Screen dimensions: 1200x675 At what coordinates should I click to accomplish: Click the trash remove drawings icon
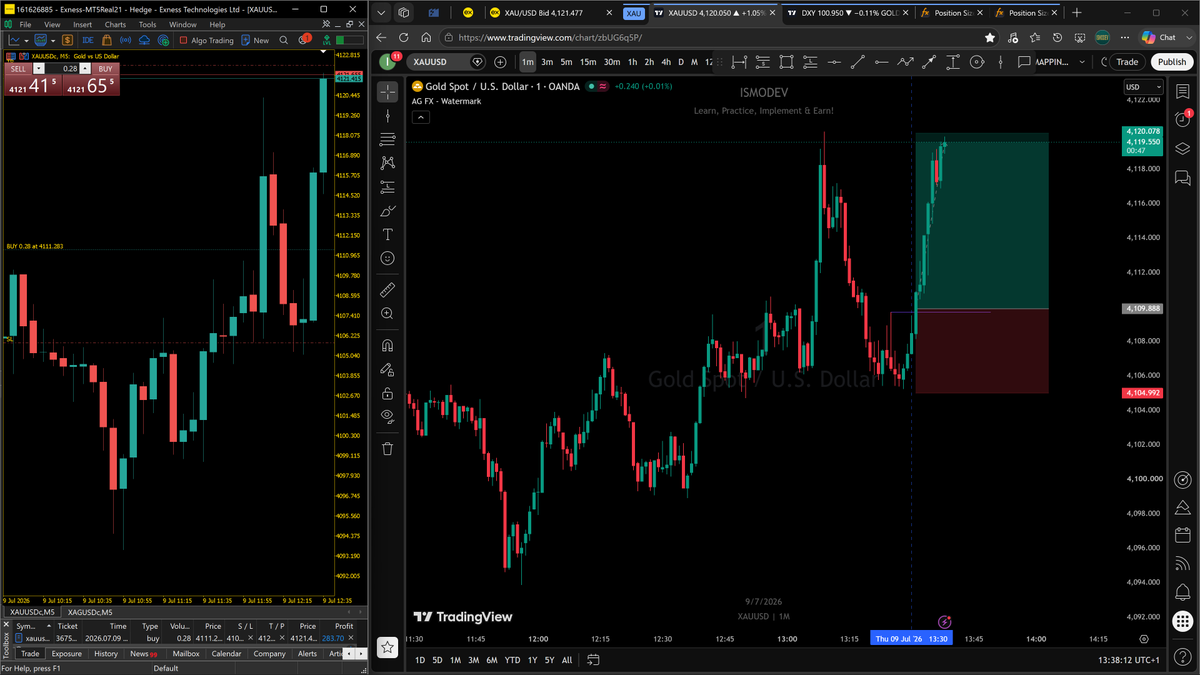pyautogui.click(x=388, y=449)
